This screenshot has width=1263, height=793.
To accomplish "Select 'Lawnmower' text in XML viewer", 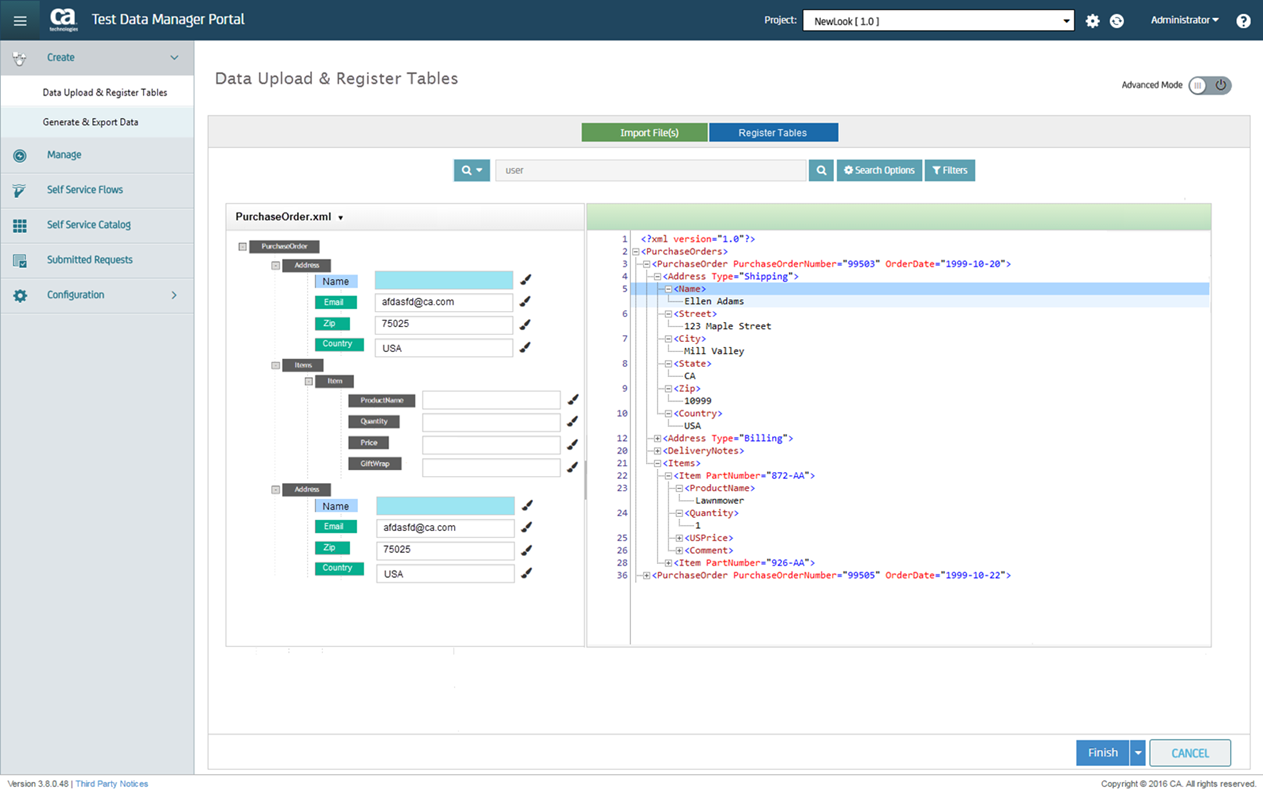I will click(720, 501).
